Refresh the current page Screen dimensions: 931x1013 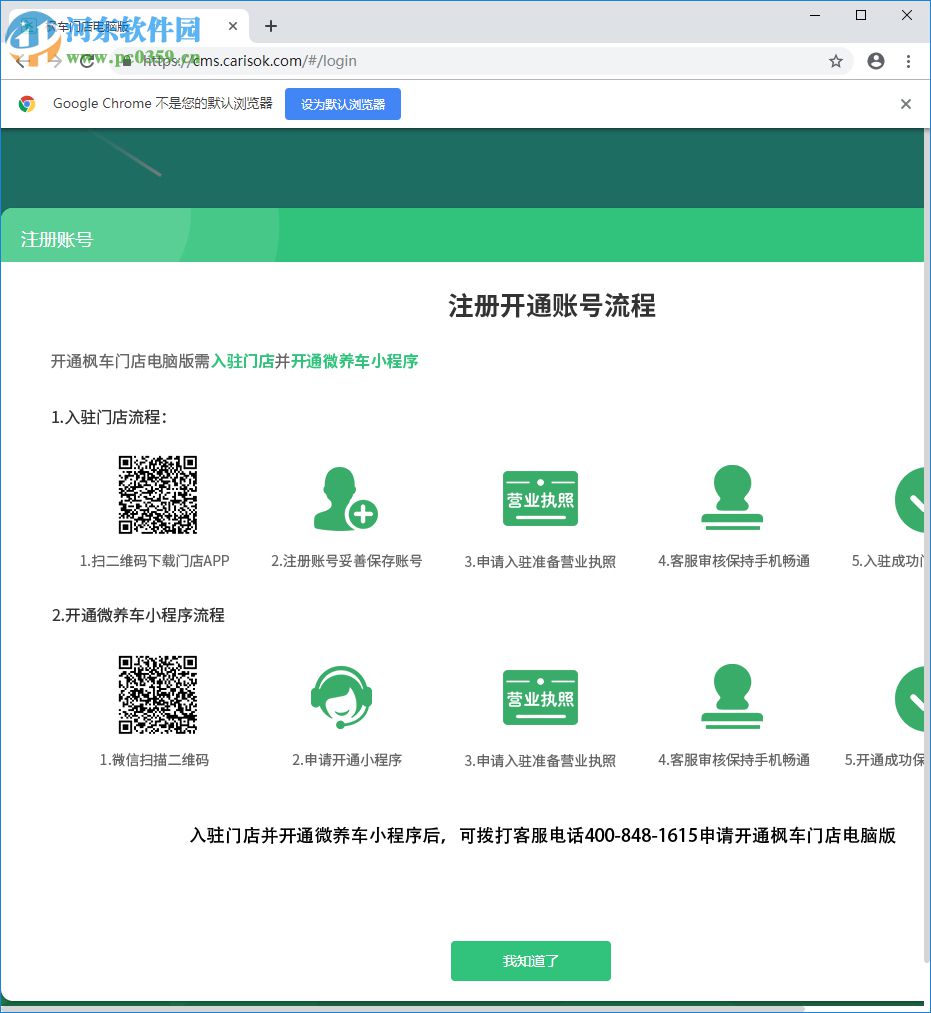[x=87, y=61]
